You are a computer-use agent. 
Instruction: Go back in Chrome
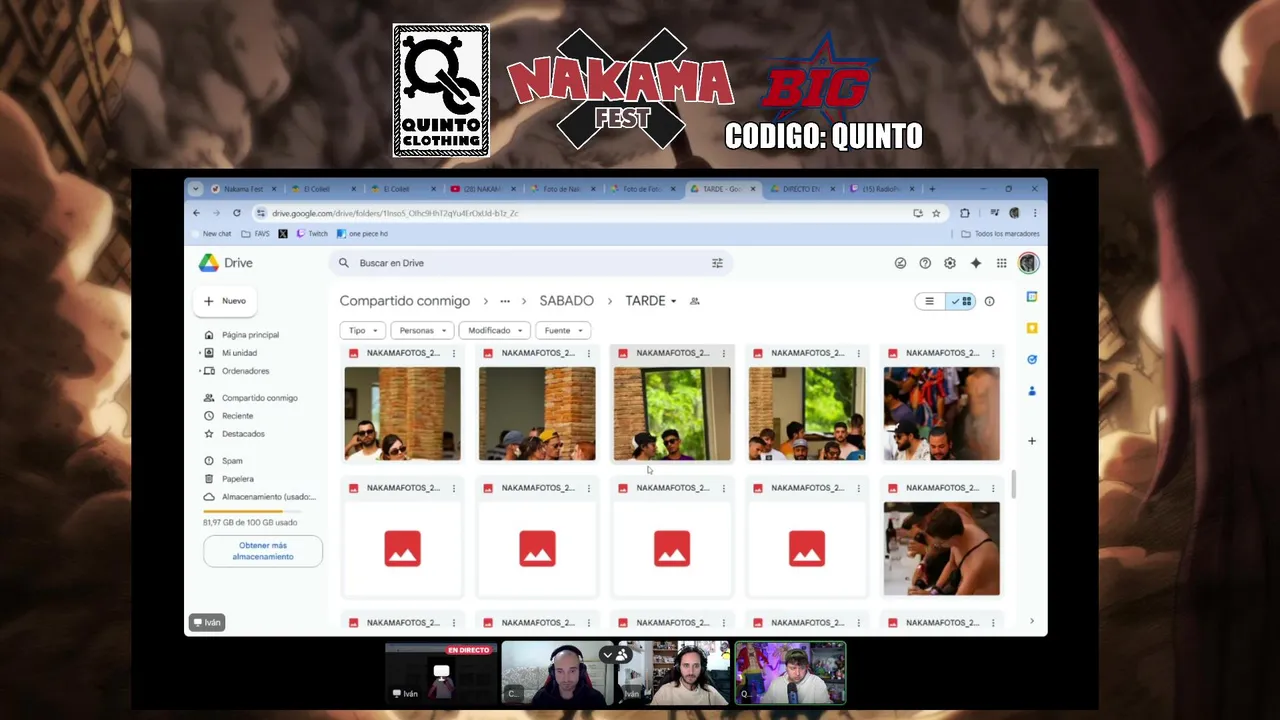[x=197, y=213]
